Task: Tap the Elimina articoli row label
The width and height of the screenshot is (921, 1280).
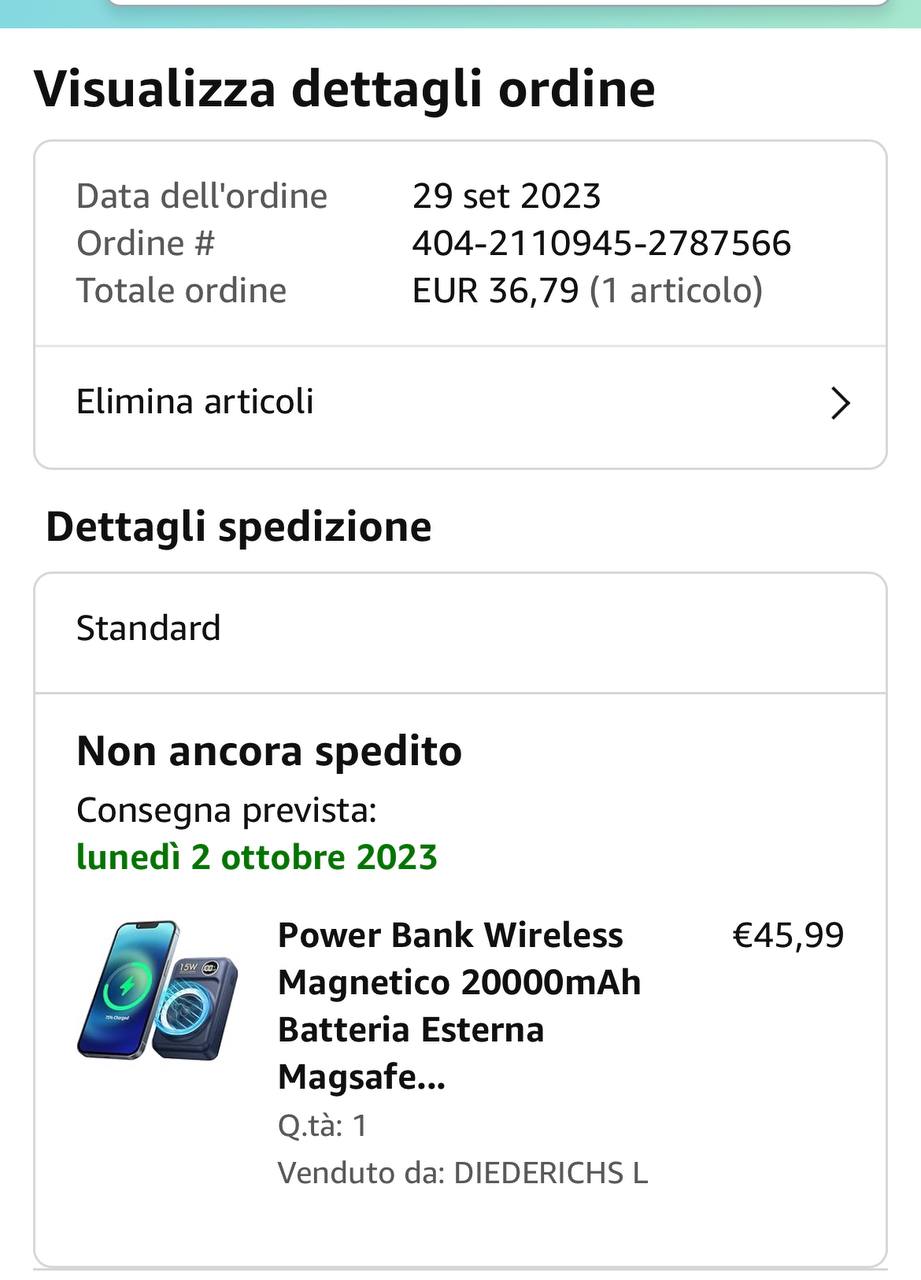Action: tap(195, 401)
